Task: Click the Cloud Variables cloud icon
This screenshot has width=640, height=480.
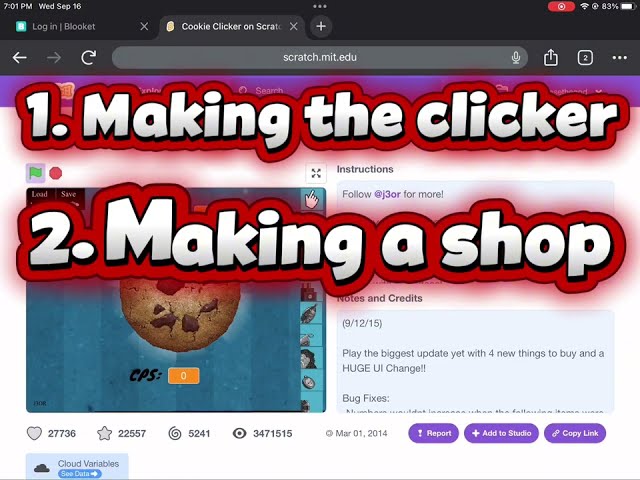Action: point(42,468)
